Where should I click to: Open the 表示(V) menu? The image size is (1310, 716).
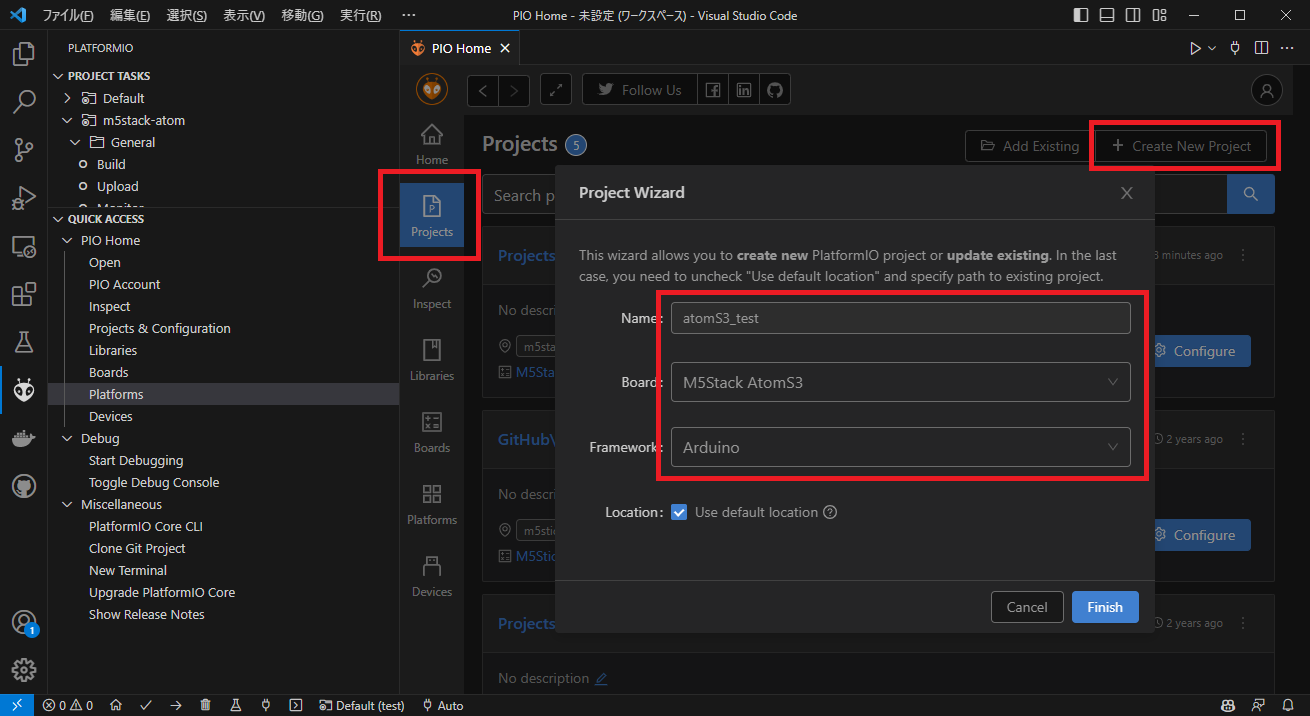[x=244, y=16]
